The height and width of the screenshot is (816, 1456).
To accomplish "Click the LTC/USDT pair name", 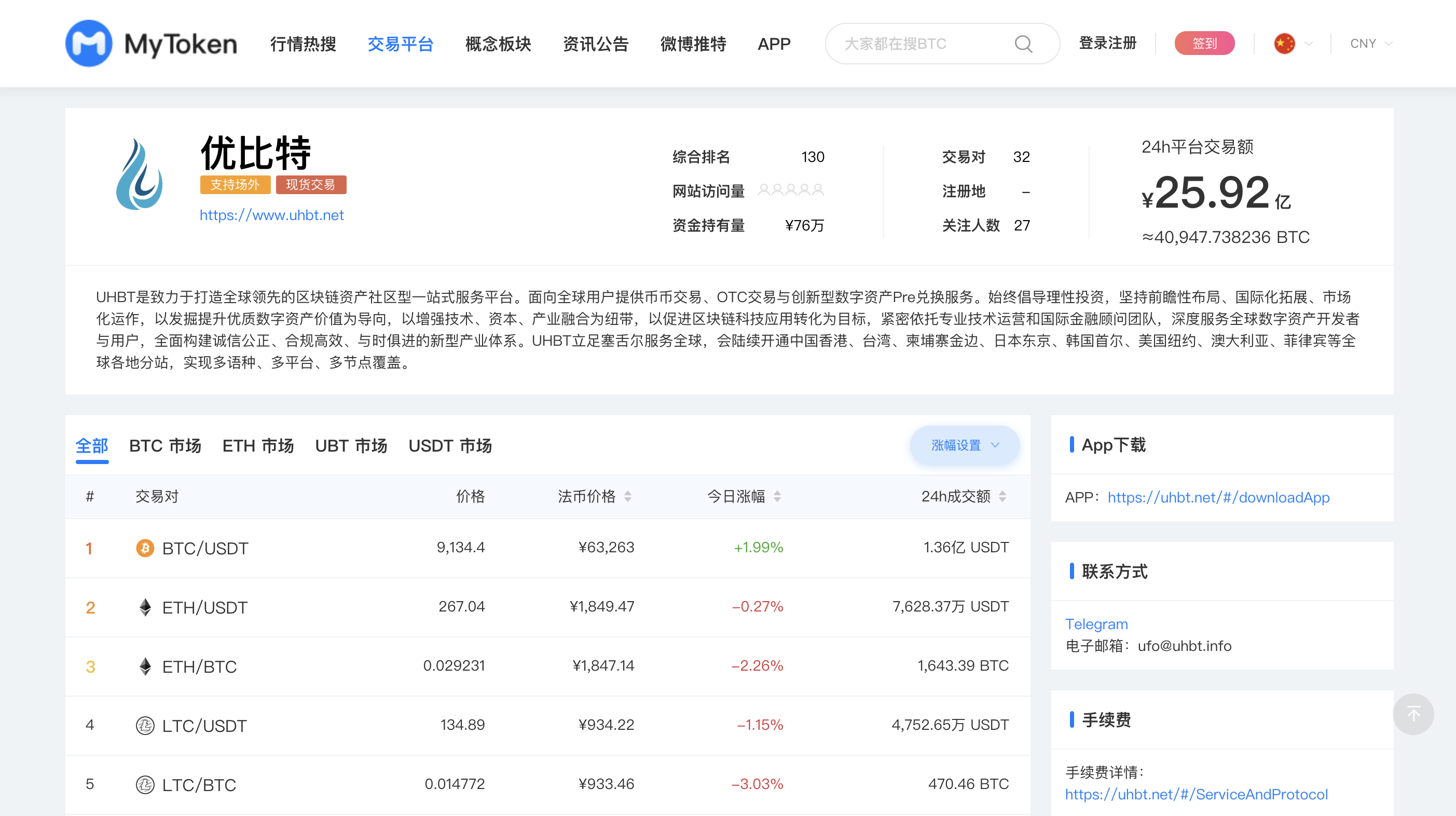I will coord(204,726).
